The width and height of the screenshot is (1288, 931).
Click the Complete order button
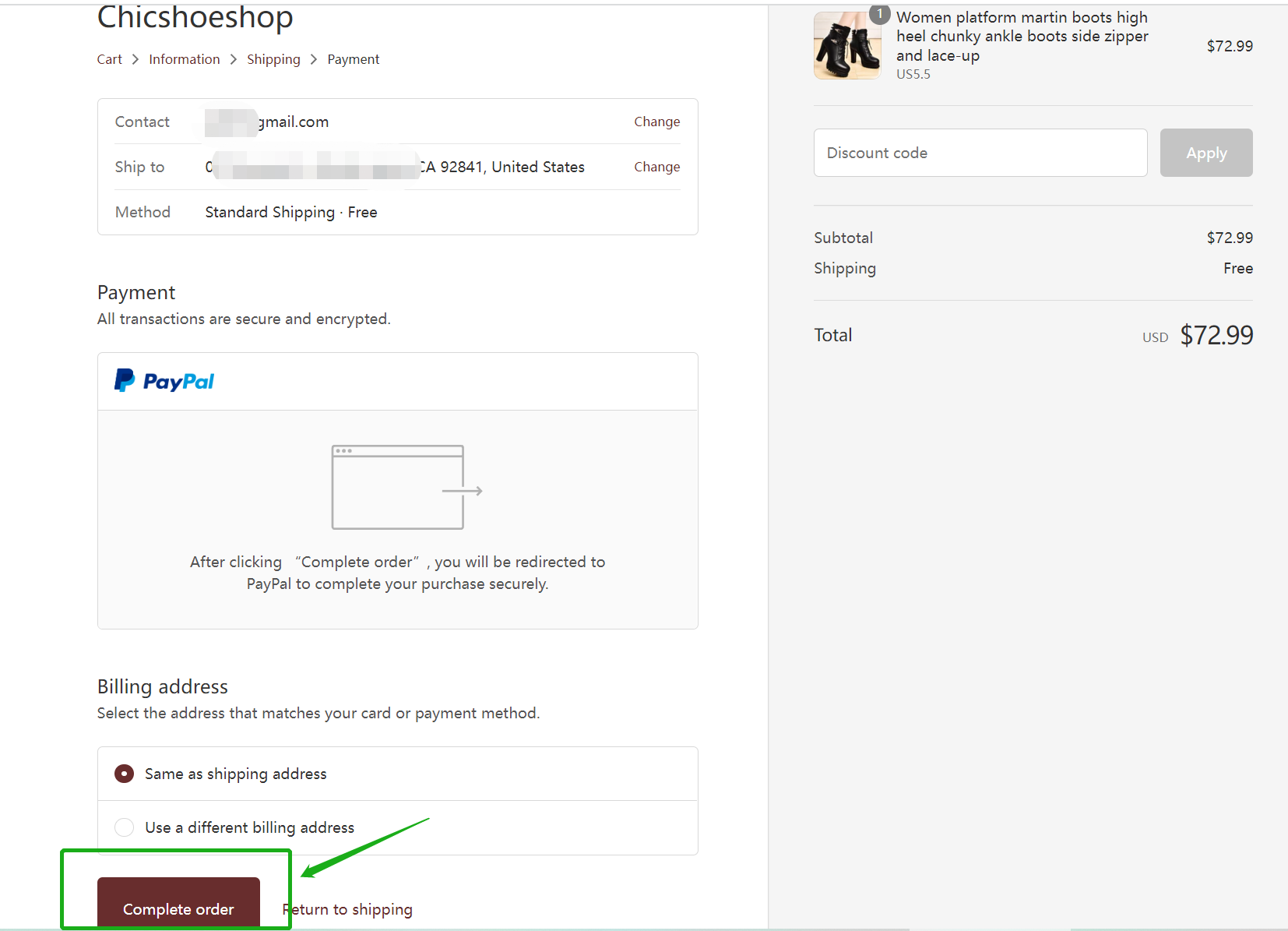coord(178,904)
